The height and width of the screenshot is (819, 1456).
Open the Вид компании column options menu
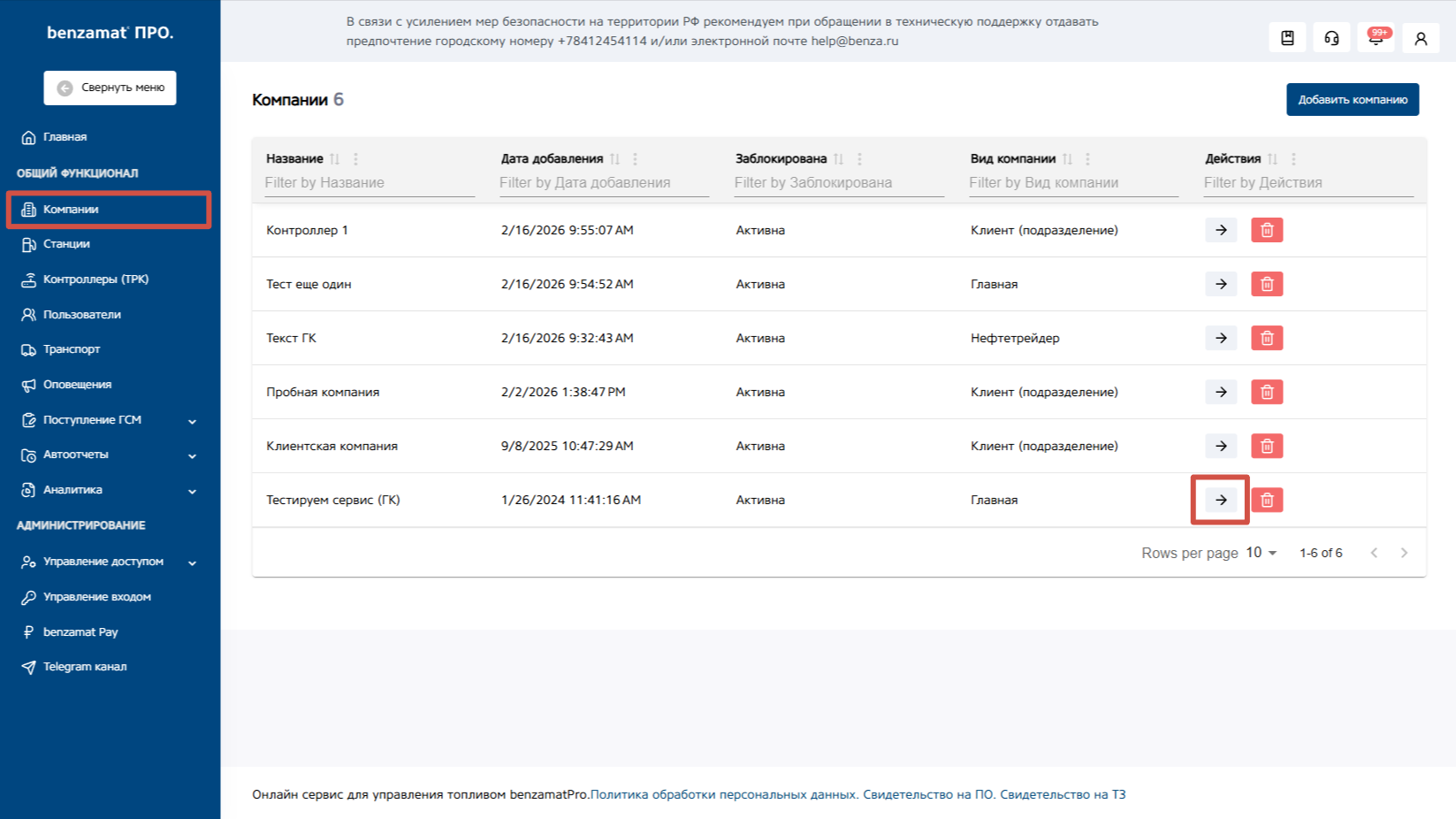pyautogui.click(x=1087, y=159)
